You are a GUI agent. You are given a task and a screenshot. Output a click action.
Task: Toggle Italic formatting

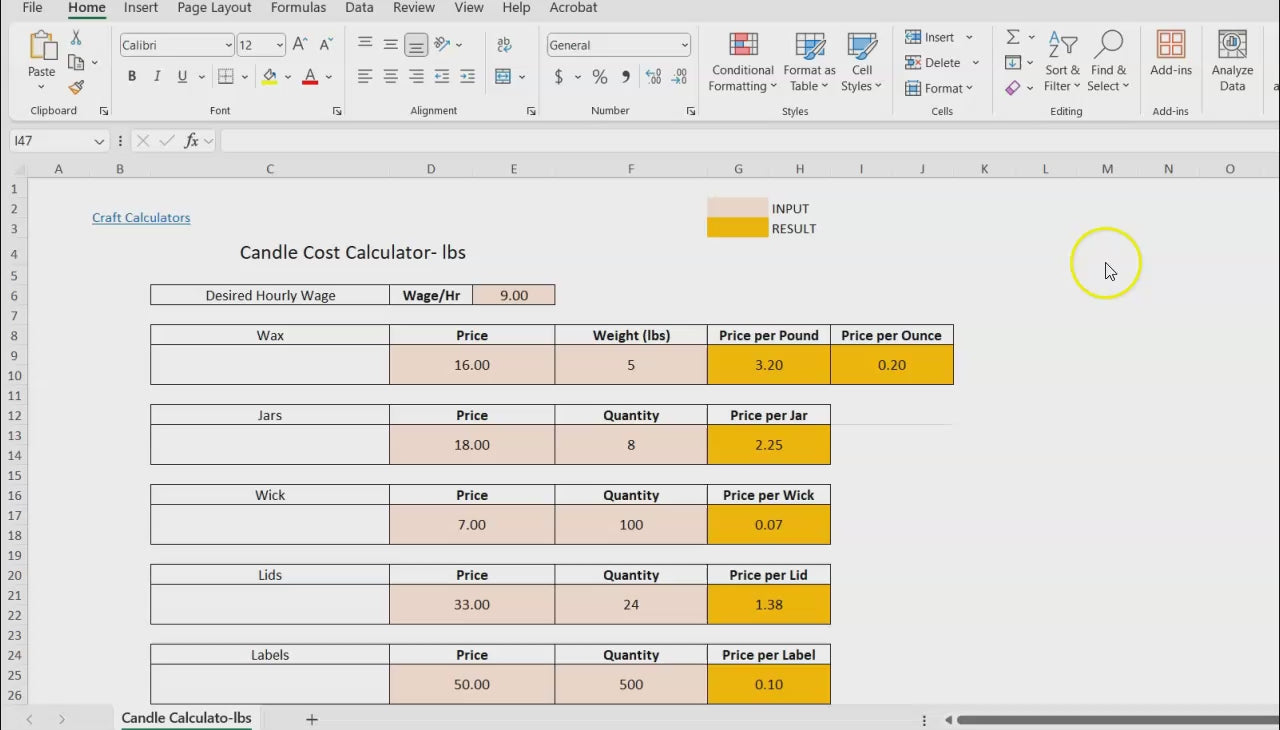pyautogui.click(x=157, y=77)
